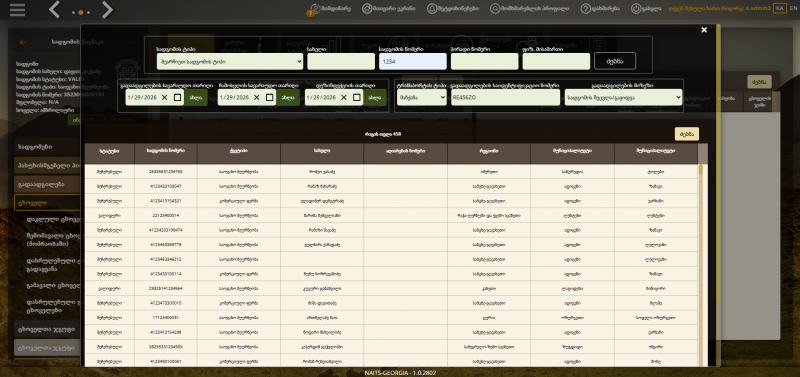
Task: Click the background page's yellow search button
Action: 759,82
